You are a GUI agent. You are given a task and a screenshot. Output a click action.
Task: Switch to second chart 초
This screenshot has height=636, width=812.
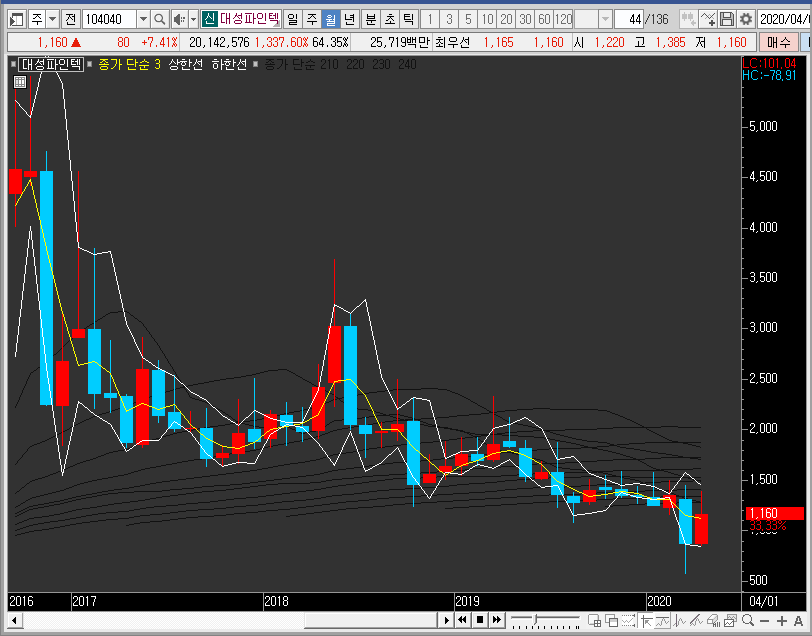(x=389, y=20)
